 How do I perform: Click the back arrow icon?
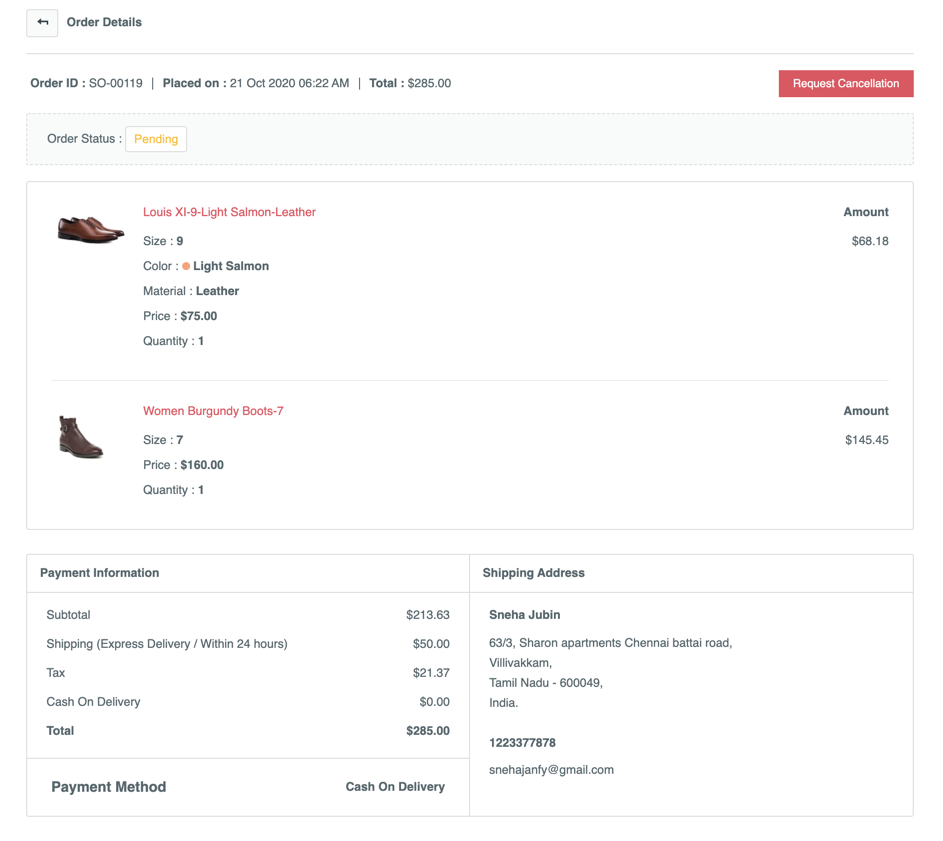(x=42, y=22)
